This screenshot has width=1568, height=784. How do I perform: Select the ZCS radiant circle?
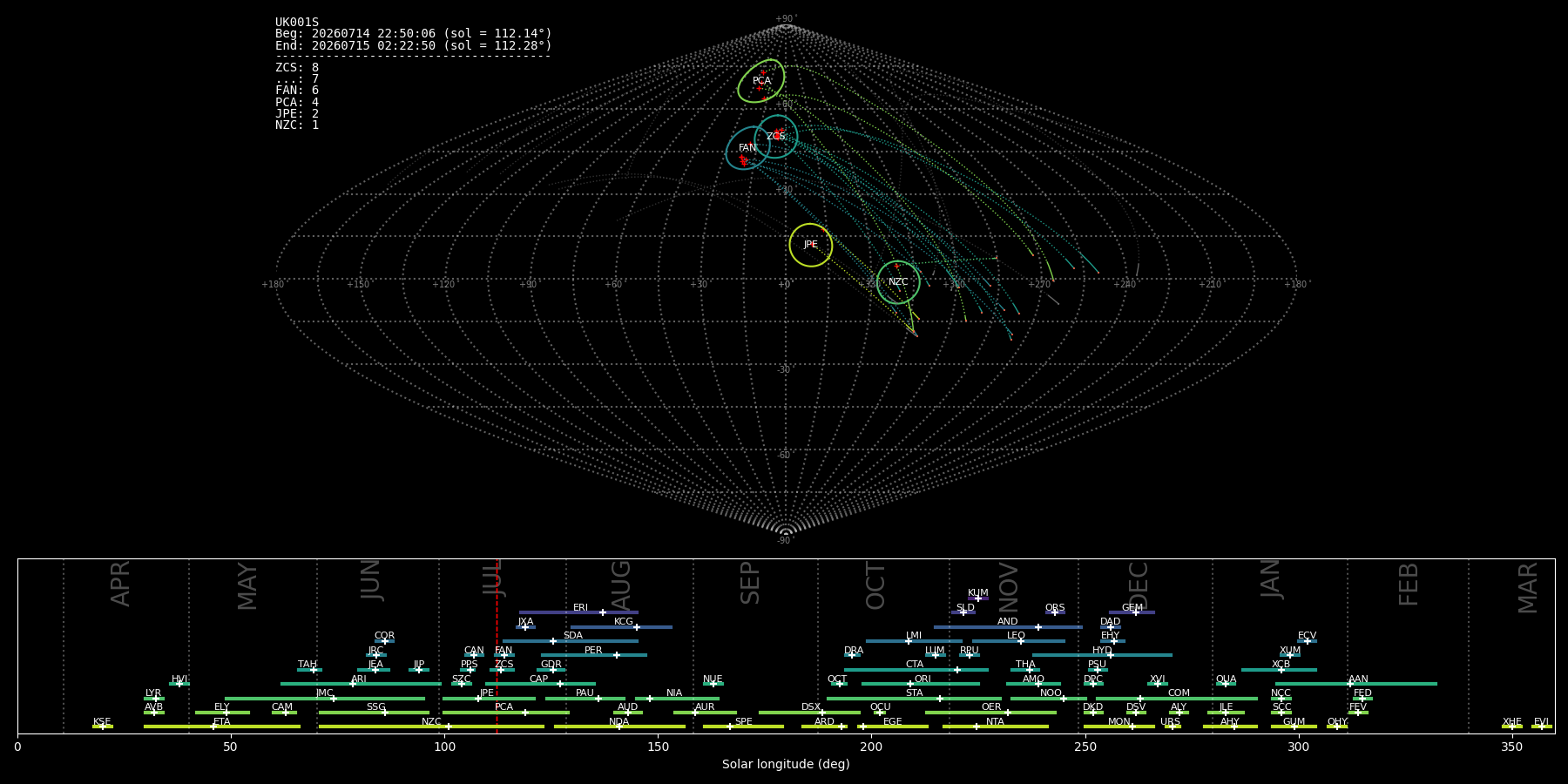click(776, 136)
